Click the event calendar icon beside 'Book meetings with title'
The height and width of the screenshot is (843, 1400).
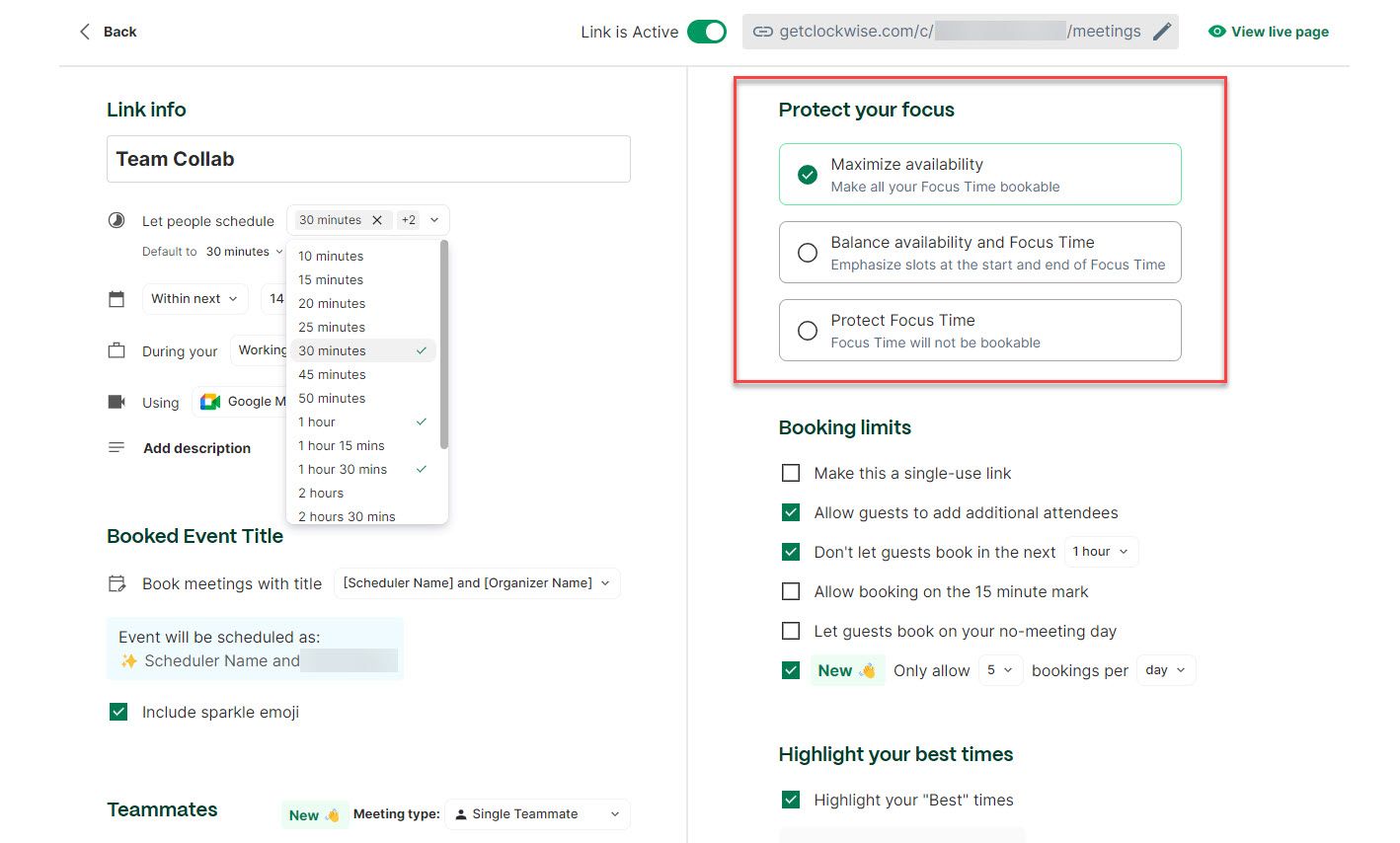116,583
